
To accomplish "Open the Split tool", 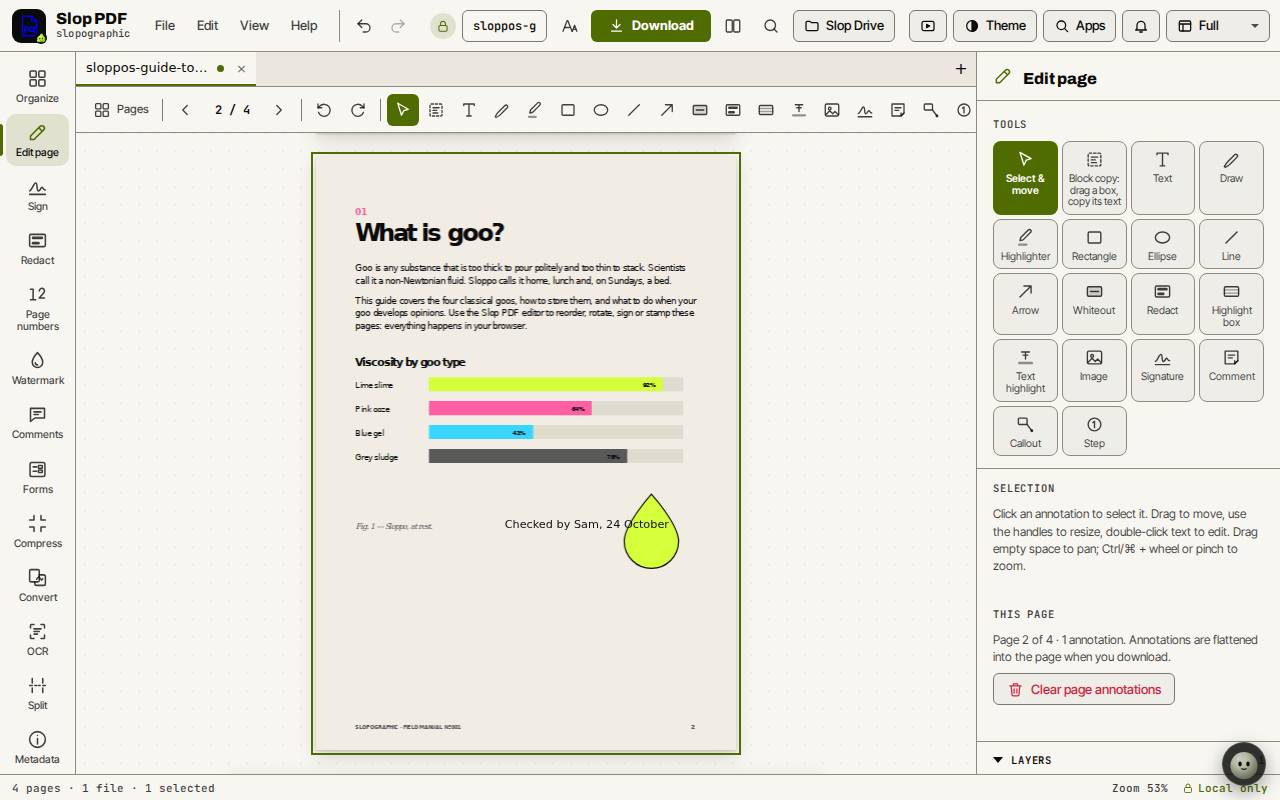I will [x=37, y=693].
